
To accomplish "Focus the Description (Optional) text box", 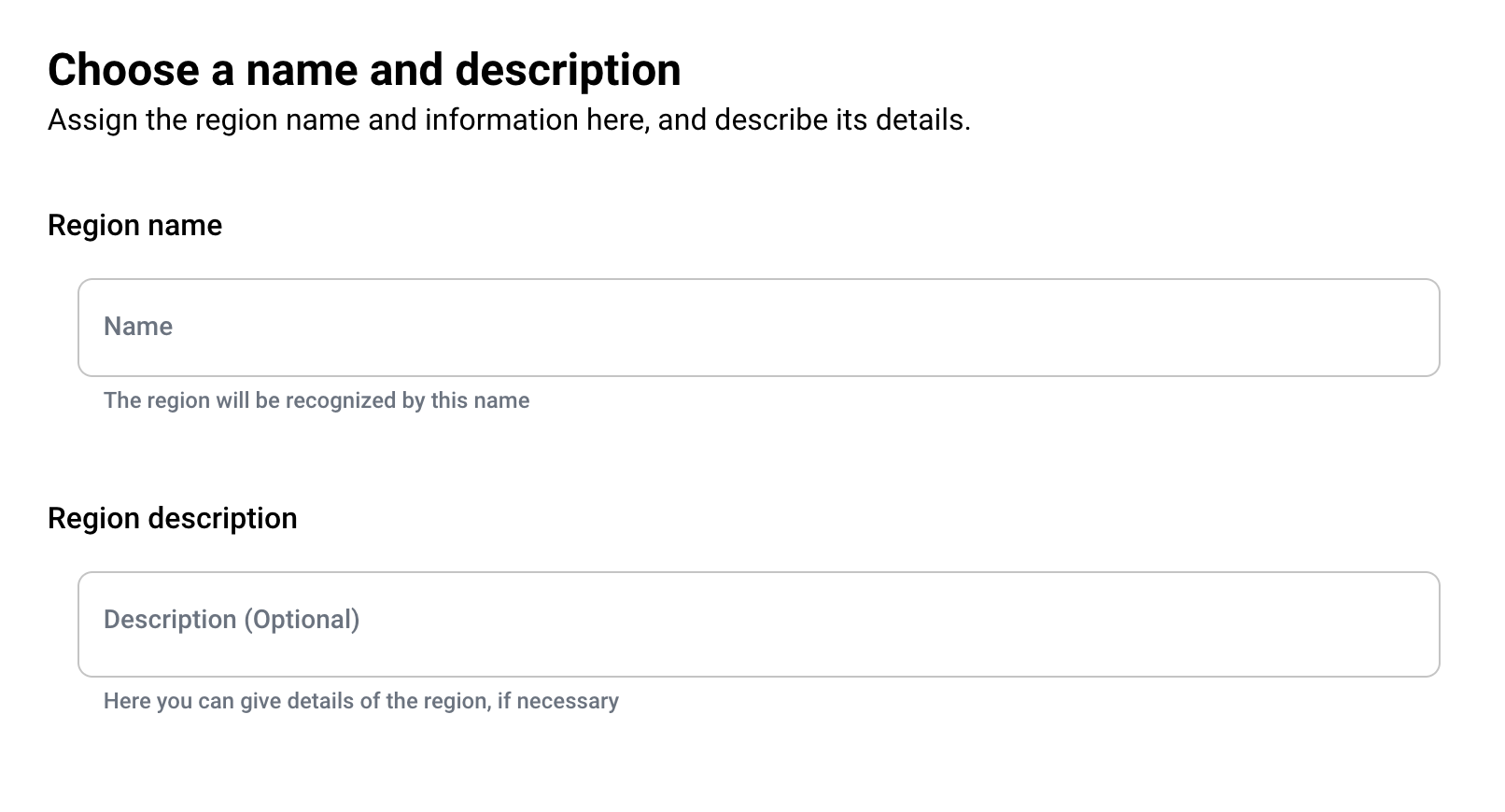I will [758, 623].
